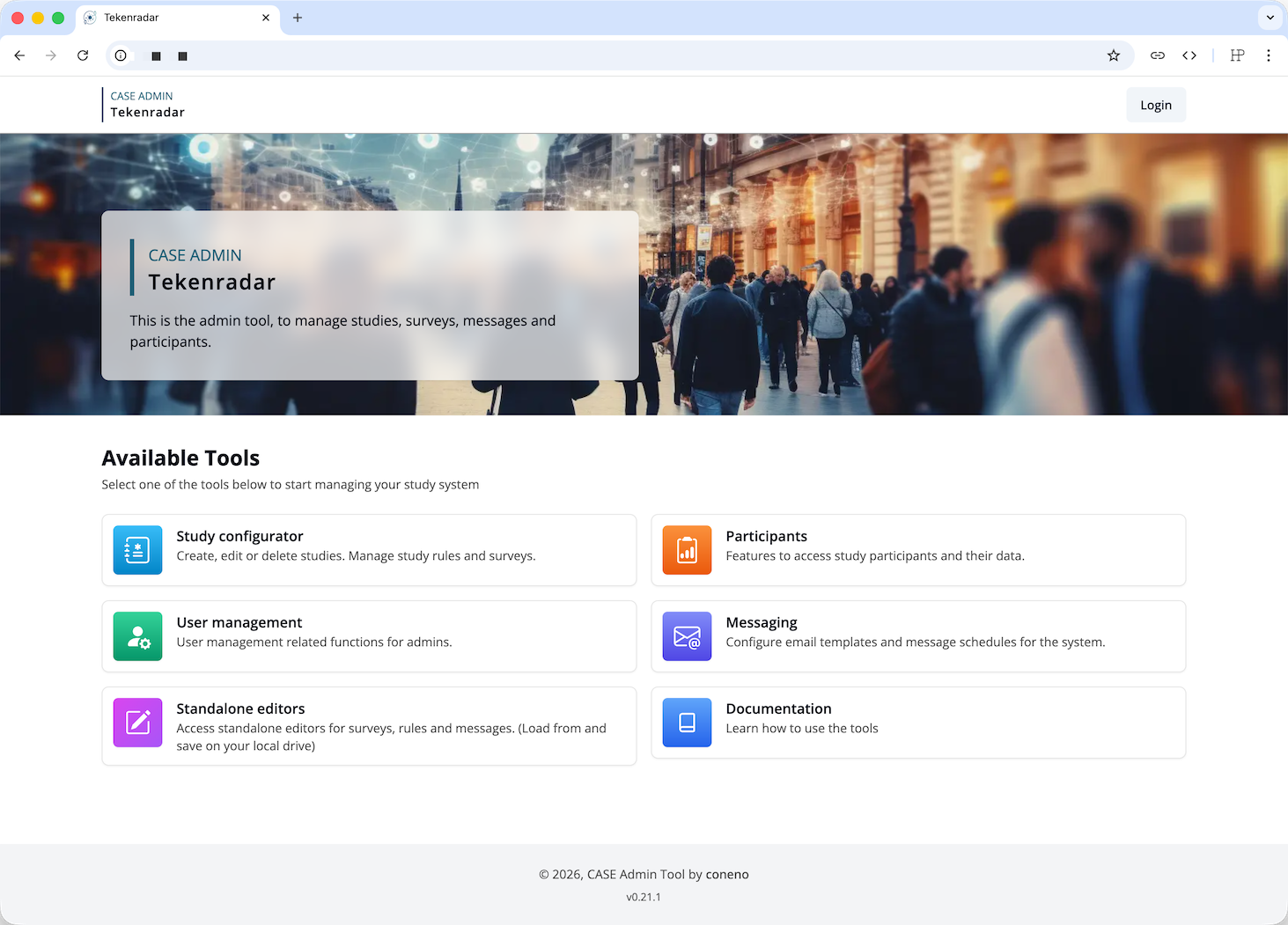
Task: Click the magenta Standalone editors pencil icon
Action: coord(137,723)
